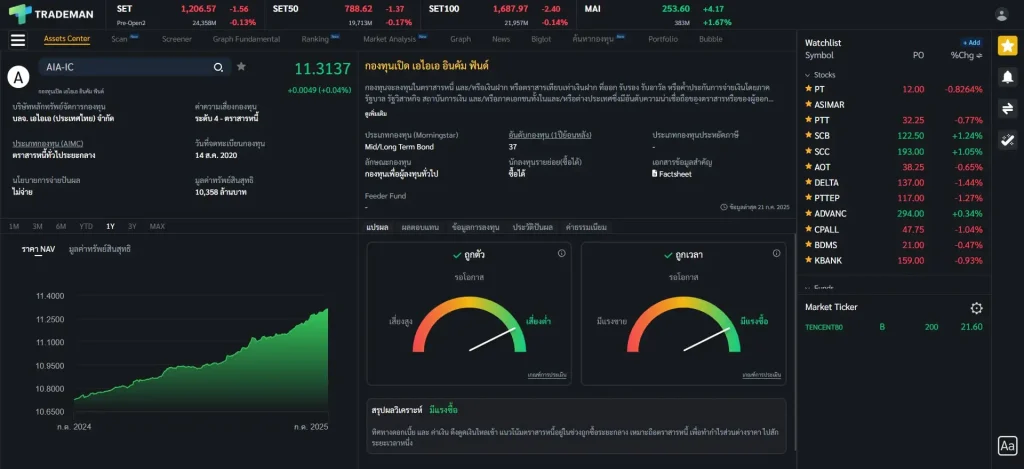Open the Factsheet document link
Screen dimensions: 1024x469
pyautogui.click(x=672, y=174)
